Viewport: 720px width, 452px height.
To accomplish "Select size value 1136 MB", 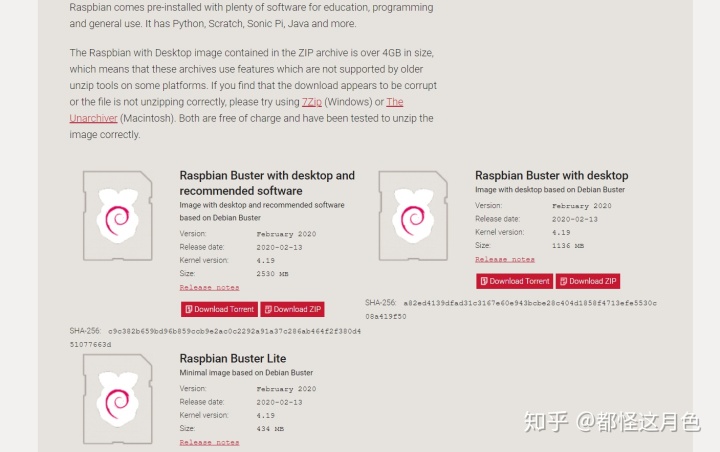I will point(568,246).
